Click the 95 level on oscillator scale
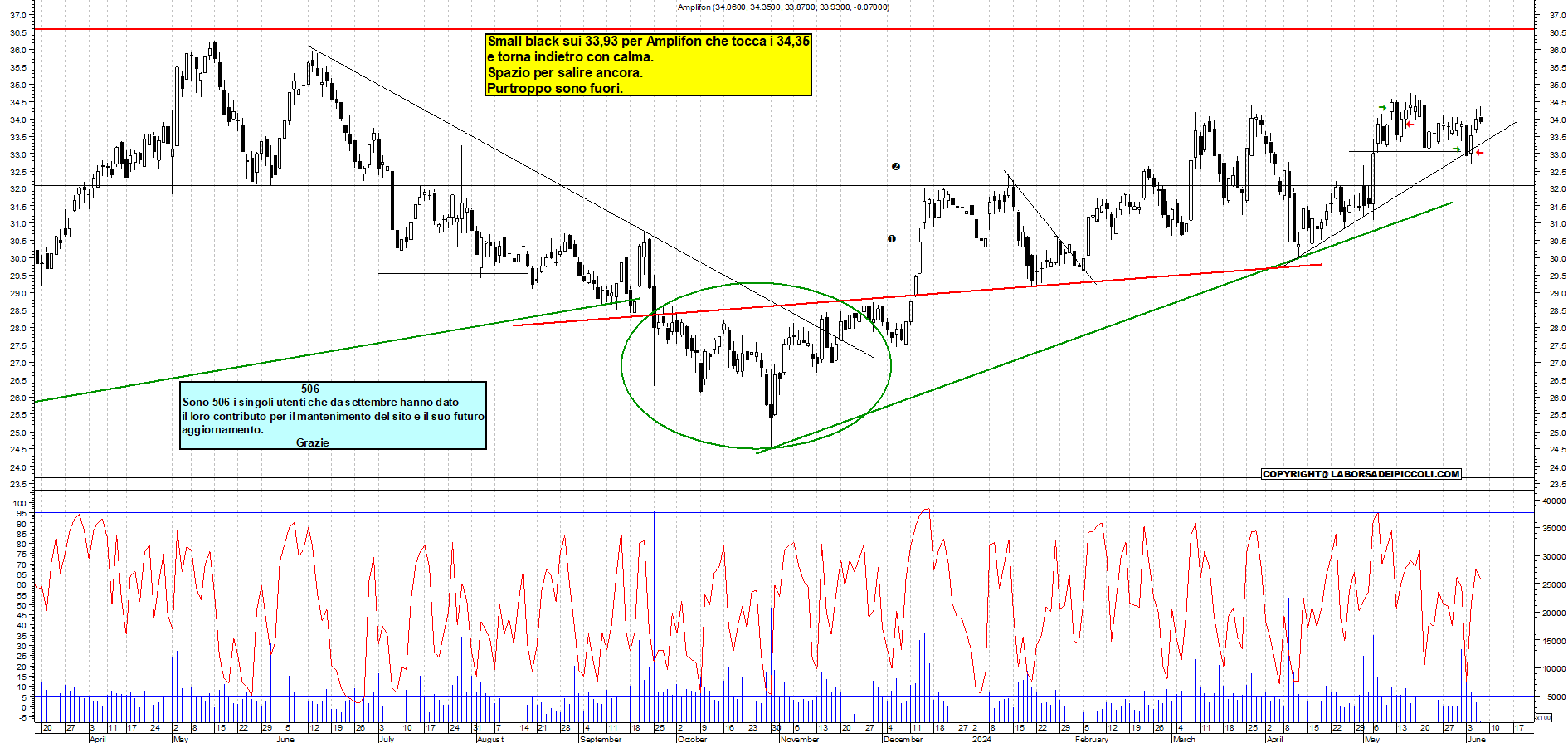The width and height of the screenshot is (1568, 743). [22, 514]
